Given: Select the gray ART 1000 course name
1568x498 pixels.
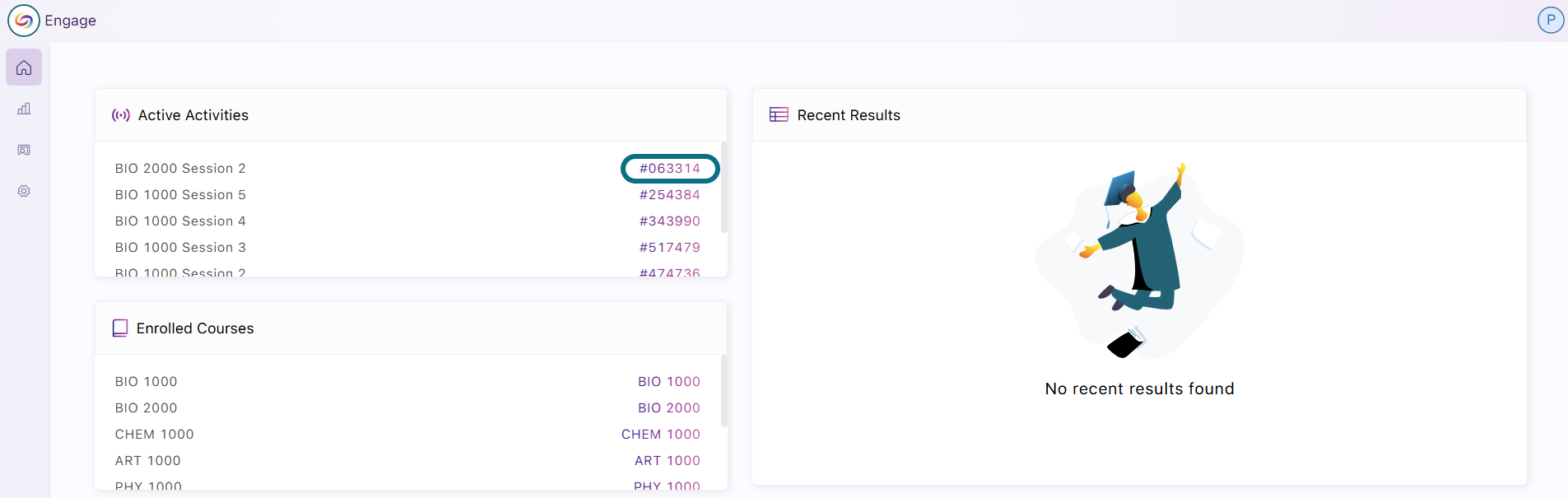Looking at the screenshot, I should (148, 460).
